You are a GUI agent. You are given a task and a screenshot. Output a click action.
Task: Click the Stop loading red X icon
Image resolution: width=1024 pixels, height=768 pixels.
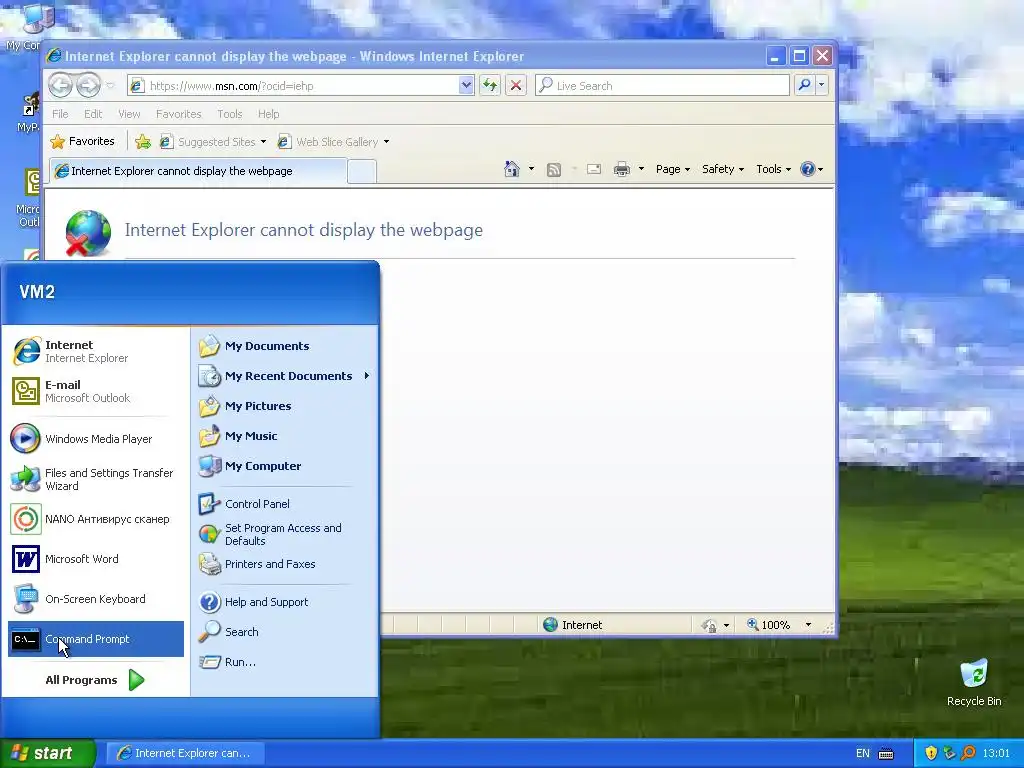pyautogui.click(x=516, y=85)
